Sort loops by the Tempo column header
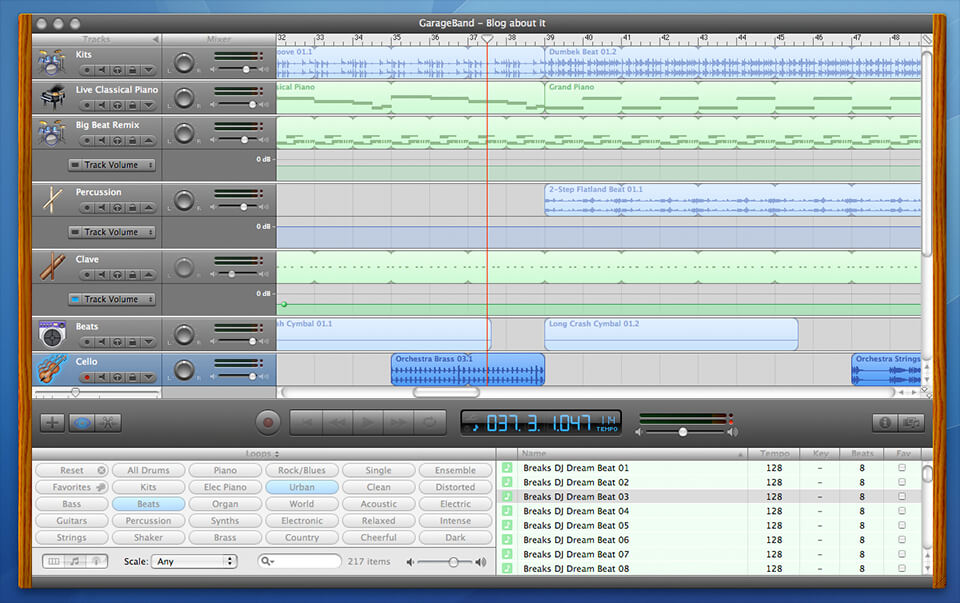 pos(774,454)
